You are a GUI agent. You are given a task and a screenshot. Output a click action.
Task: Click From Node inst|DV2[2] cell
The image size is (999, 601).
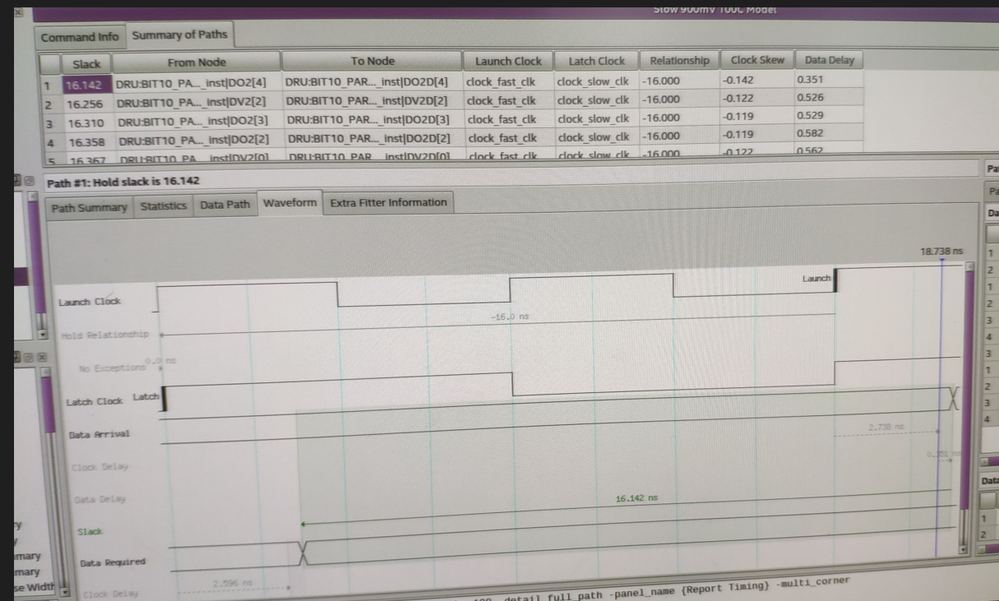click(x=197, y=102)
